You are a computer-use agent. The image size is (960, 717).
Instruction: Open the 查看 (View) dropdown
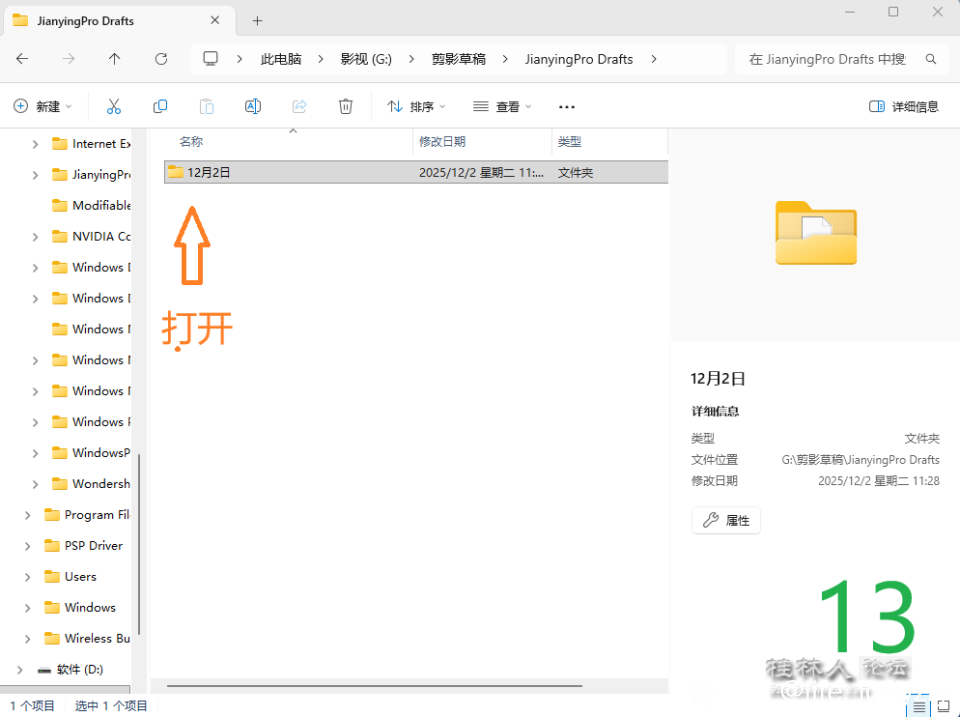(502, 106)
